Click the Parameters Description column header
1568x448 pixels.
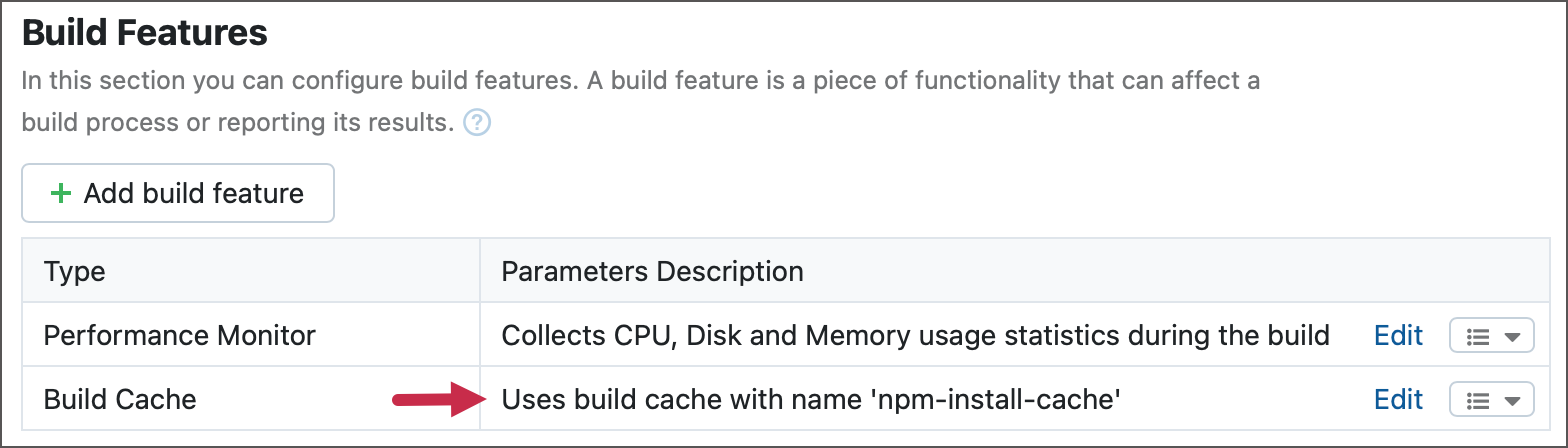pyautogui.click(x=652, y=271)
